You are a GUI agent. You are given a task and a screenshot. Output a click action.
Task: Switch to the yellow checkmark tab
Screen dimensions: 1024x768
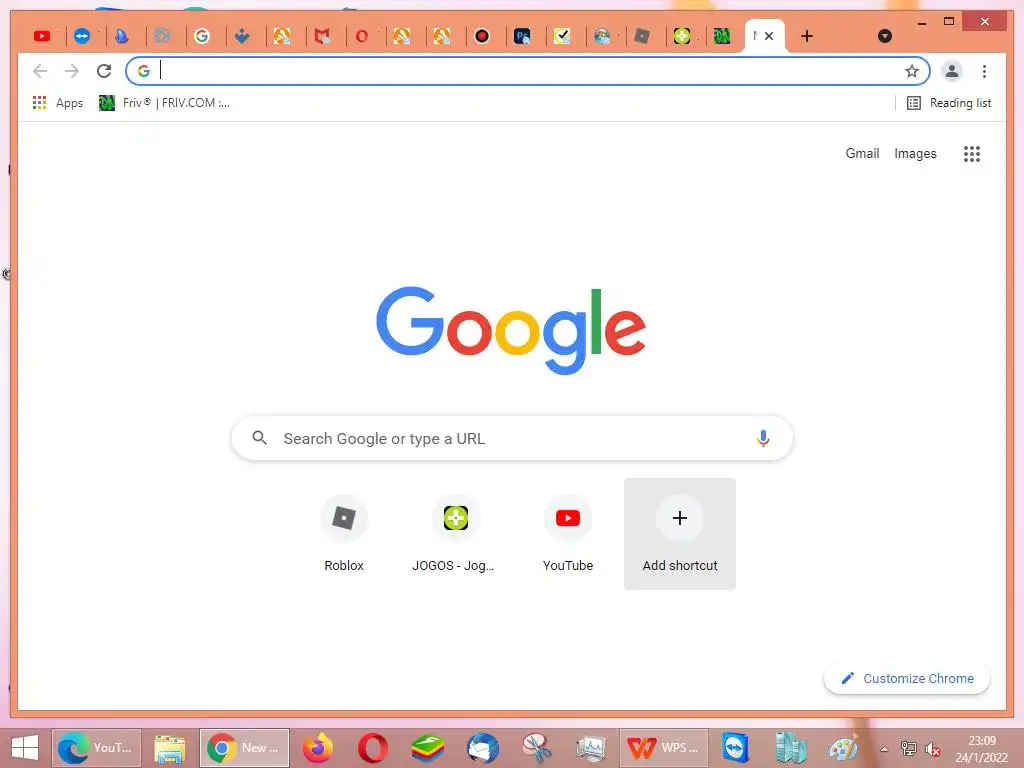tap(562, 37)
